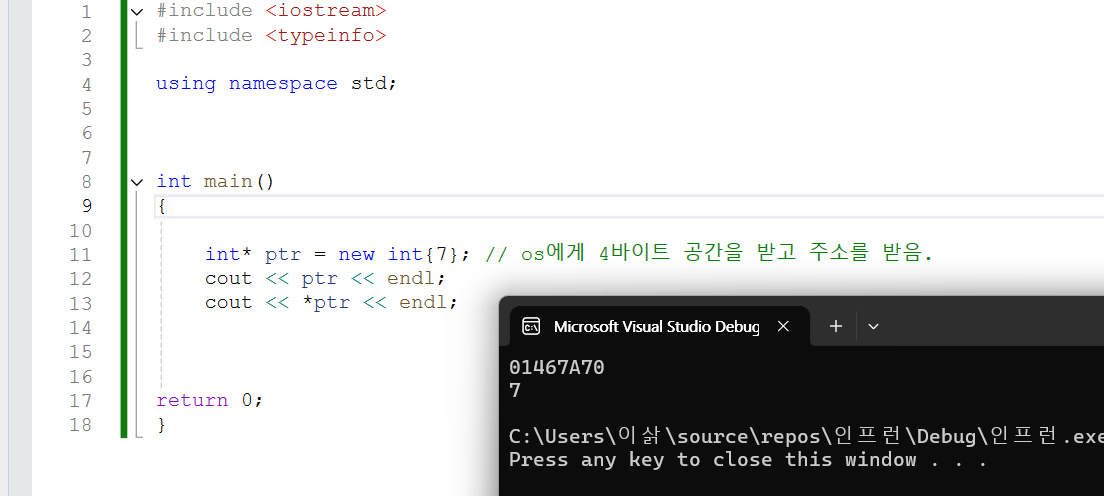Click the closing brace on line 18
1104x496 pixels.
pyautogui.click(x=162, y=425)
